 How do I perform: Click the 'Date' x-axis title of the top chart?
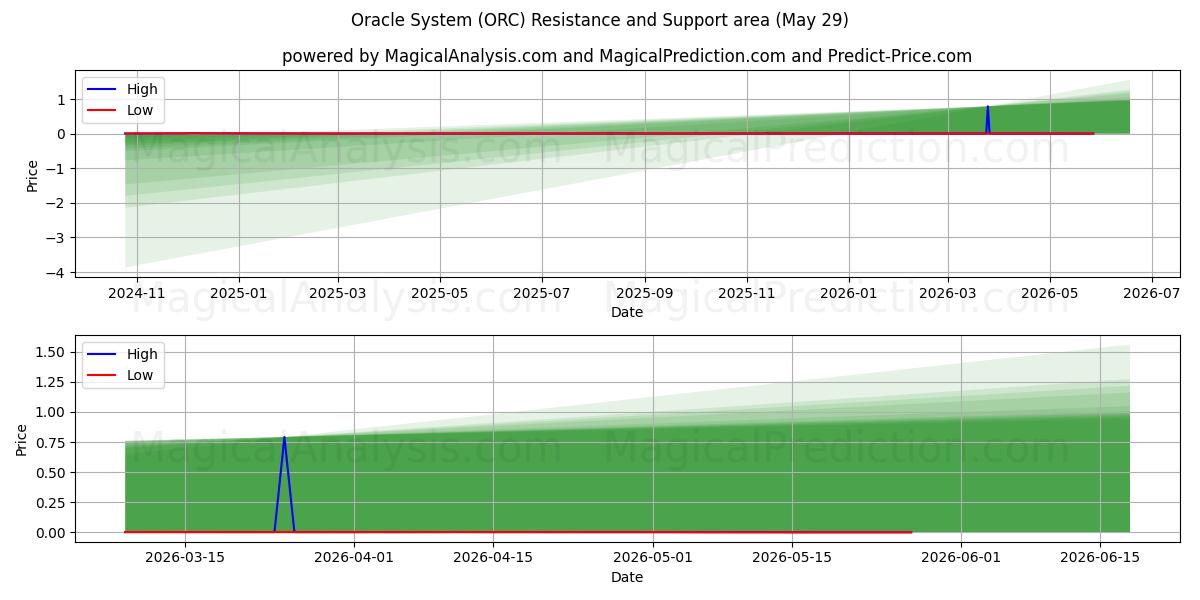627,313
